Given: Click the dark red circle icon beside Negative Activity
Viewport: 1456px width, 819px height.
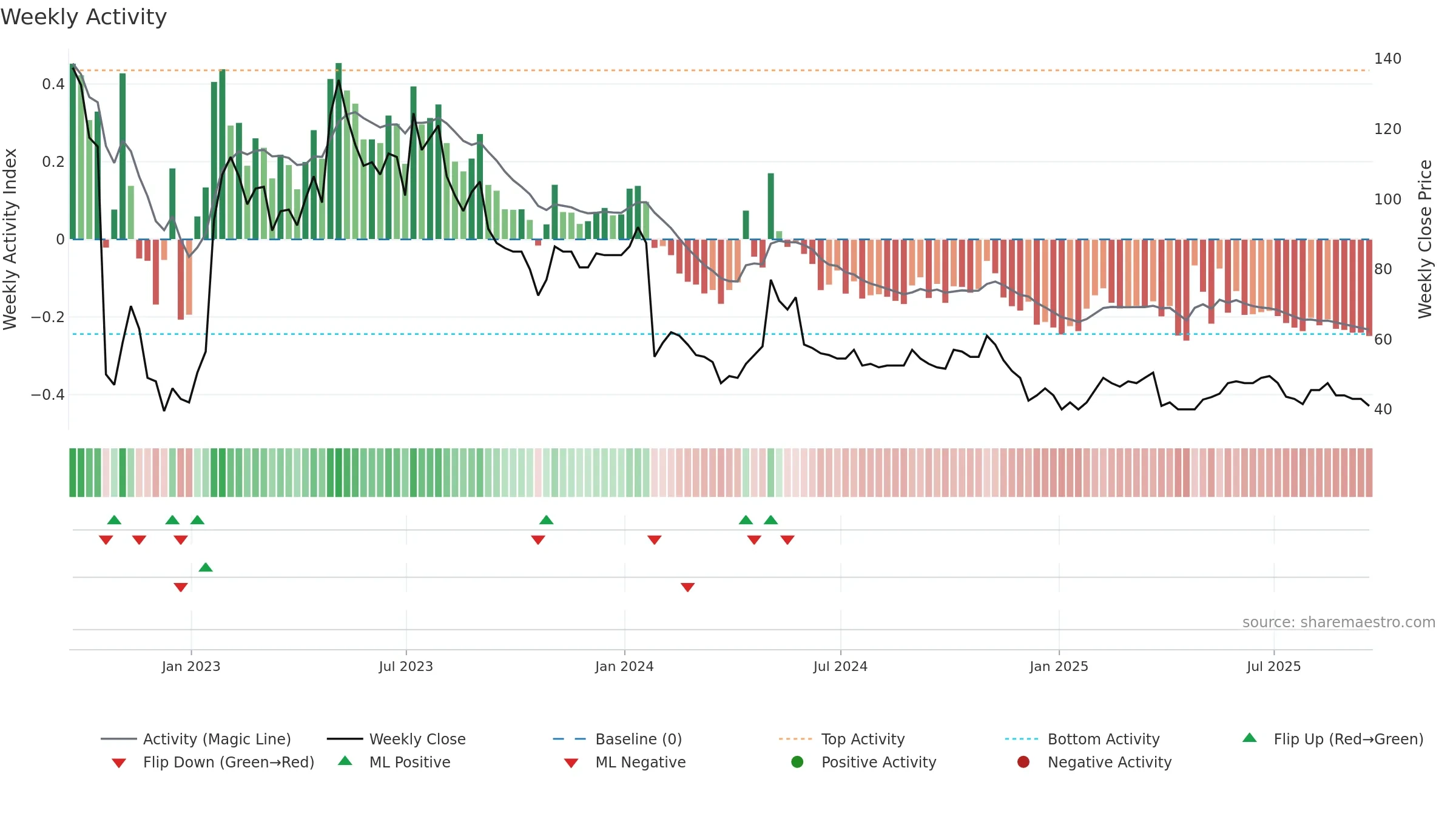Looking at the screenshot, I should (1023, 762).
